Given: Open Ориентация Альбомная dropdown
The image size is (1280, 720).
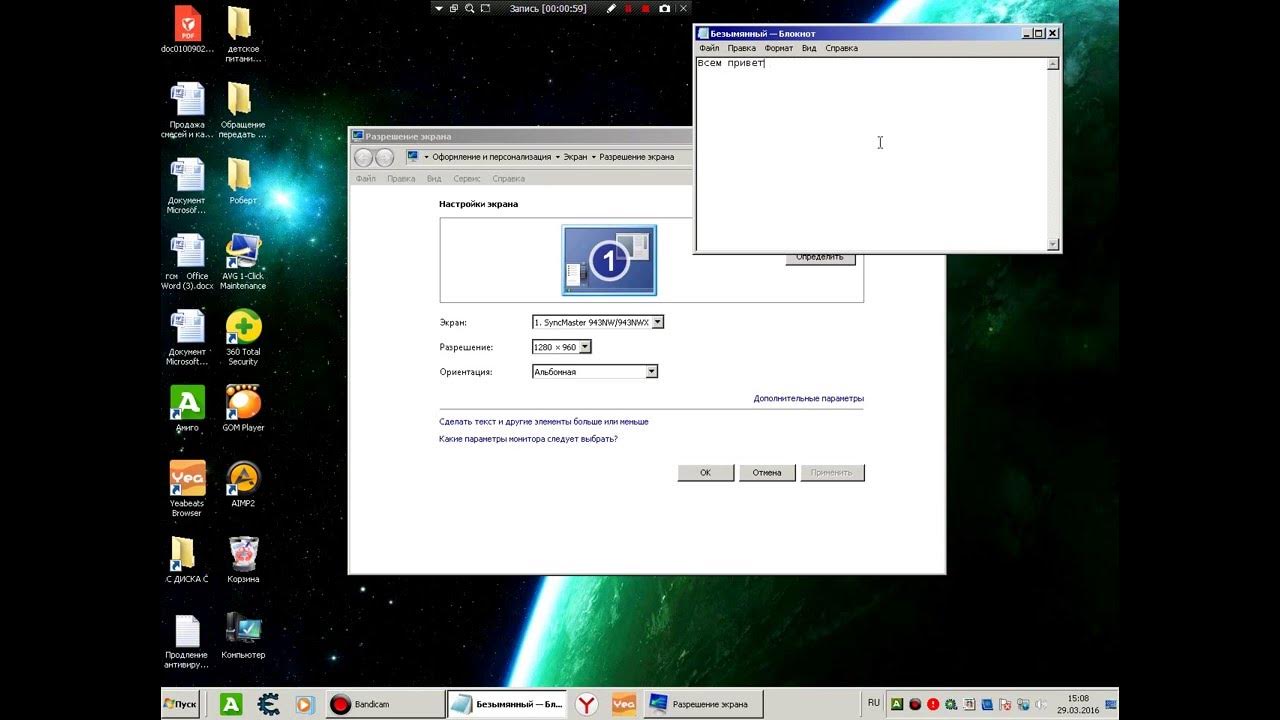Looking at the screenshot, I should click(x=595, y=371).
